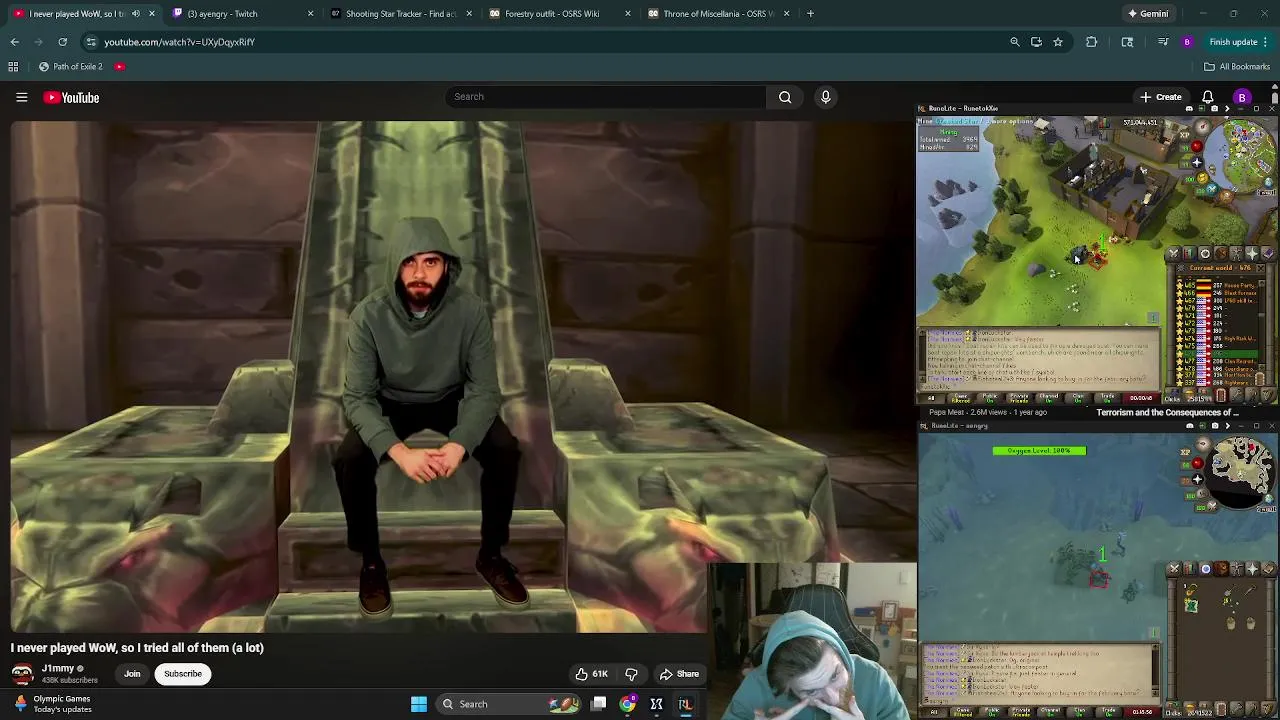Dislike the video
Viewport: 1280px width, 720px height.
(x=631, y=674)
